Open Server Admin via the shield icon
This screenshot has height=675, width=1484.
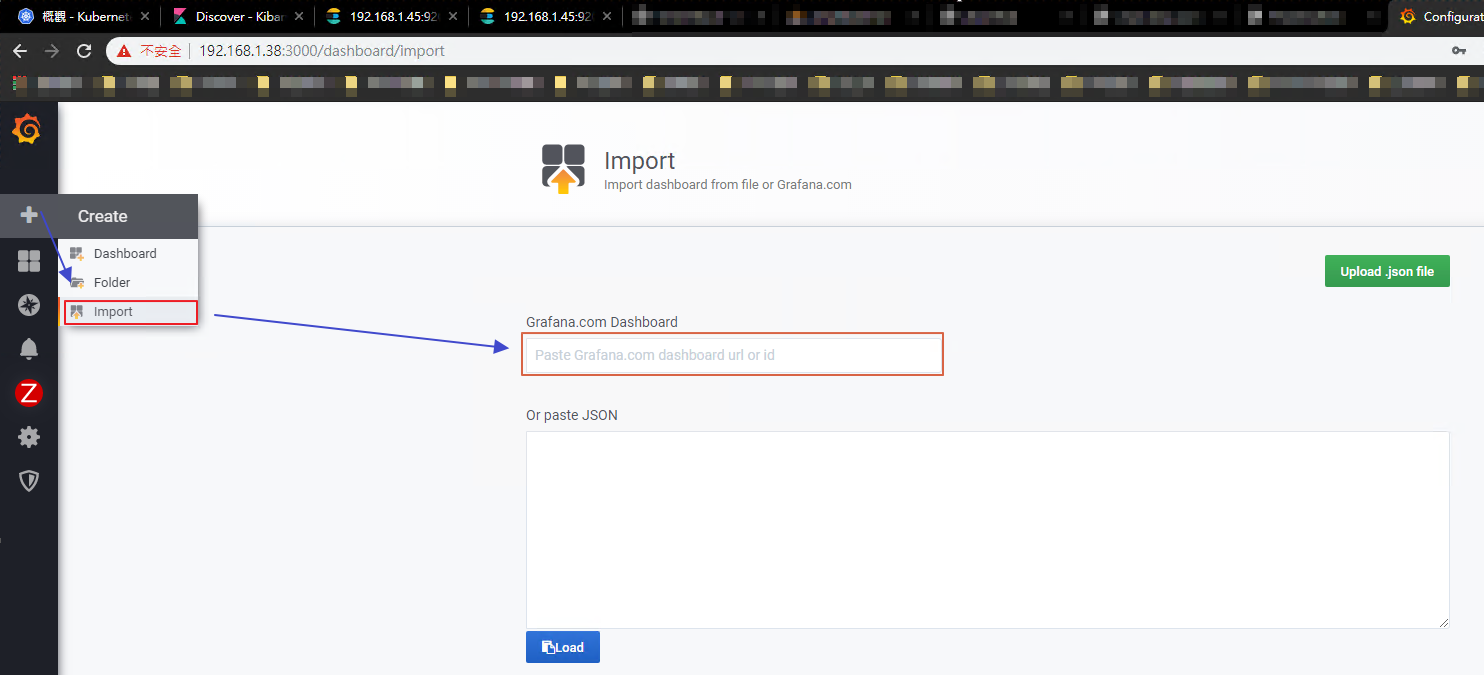(29, 481)
